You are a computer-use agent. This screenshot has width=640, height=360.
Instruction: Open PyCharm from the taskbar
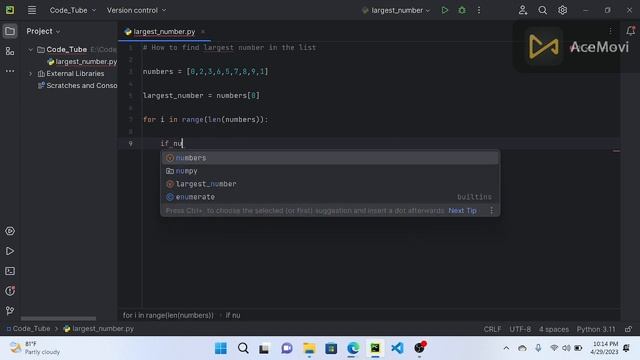(375, 348)
